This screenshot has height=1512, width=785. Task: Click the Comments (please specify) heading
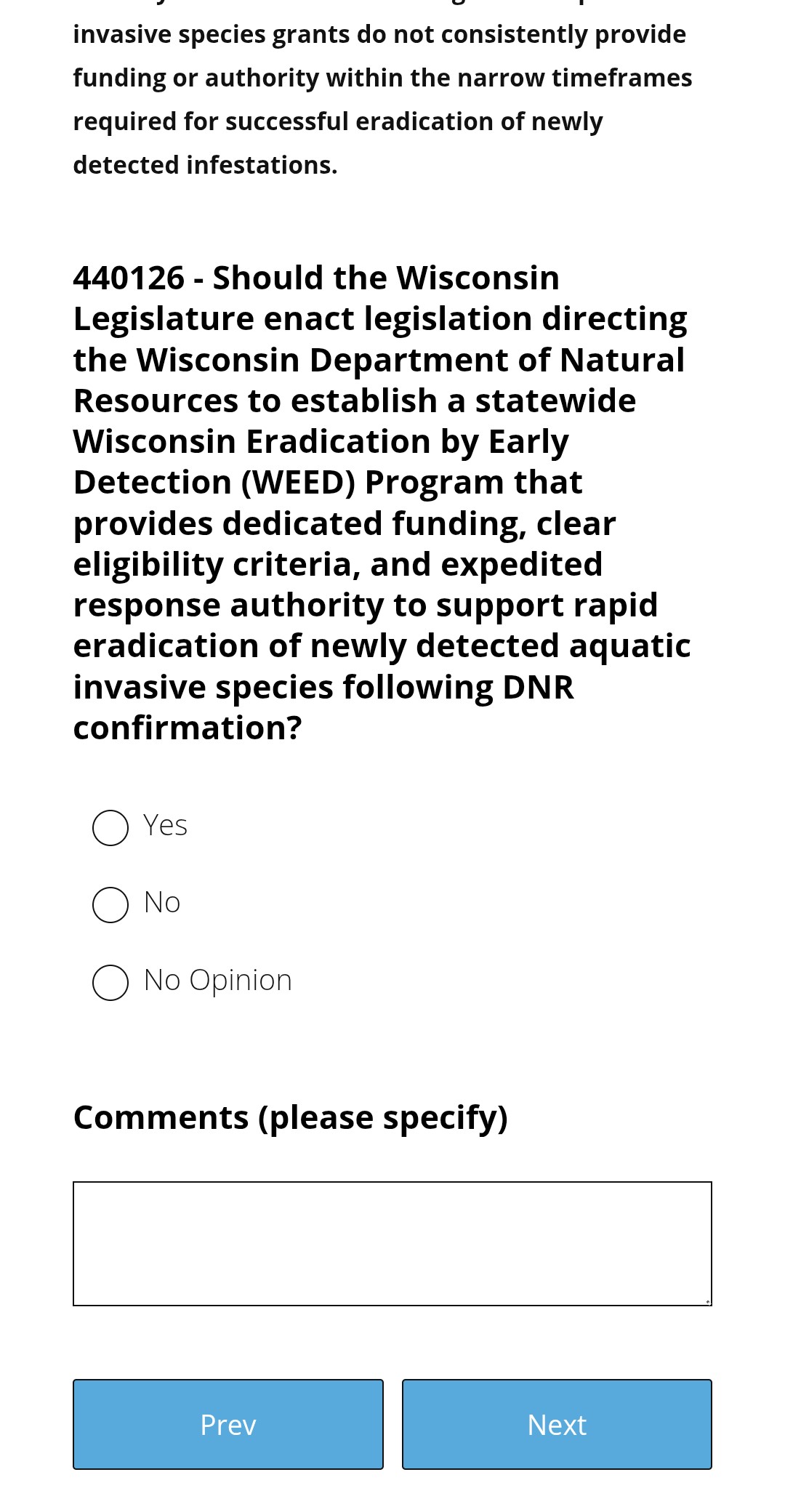coord(291,1118)
